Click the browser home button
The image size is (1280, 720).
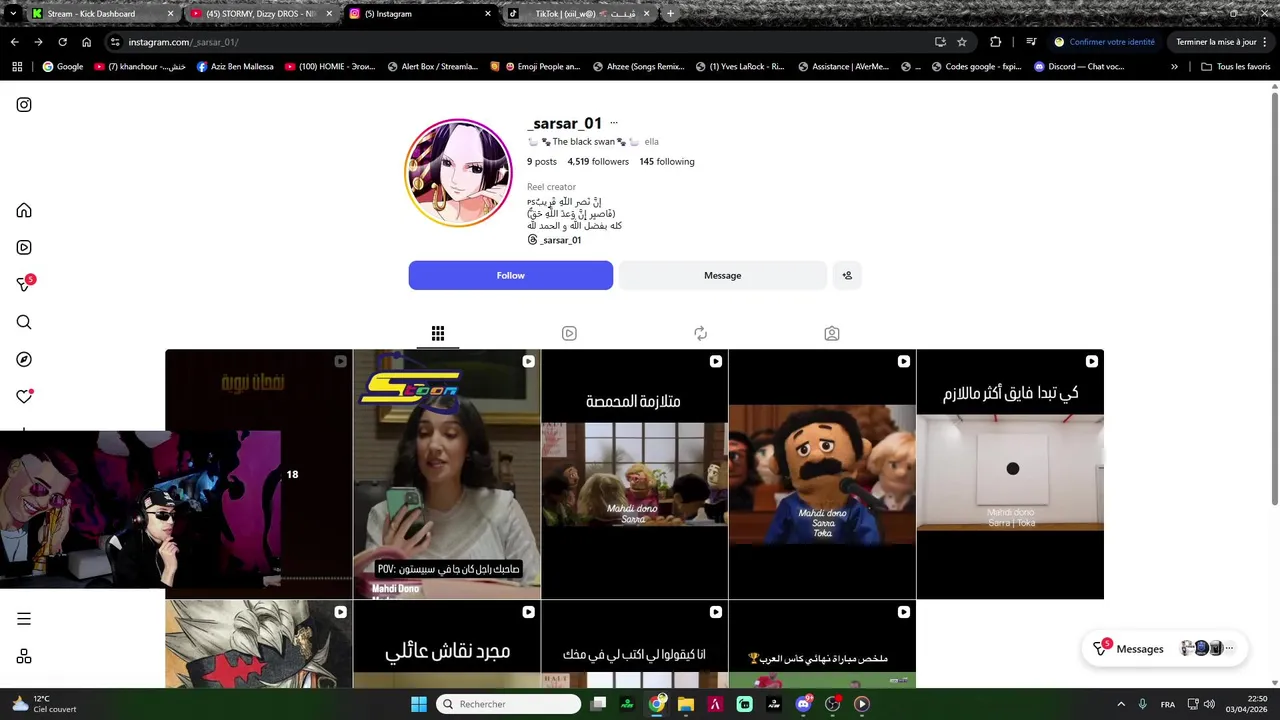click(x=86, y=42)
